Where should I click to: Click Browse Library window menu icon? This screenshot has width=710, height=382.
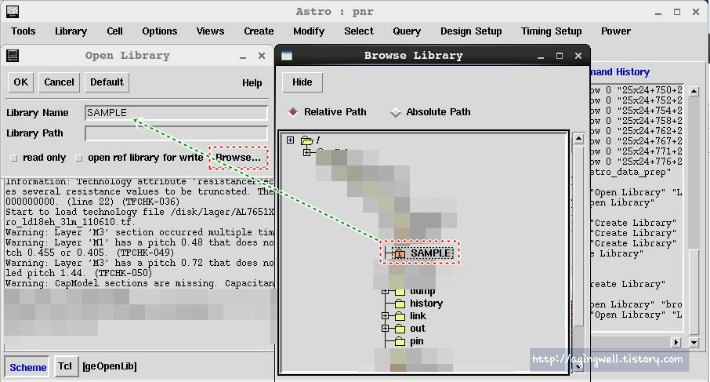[x=287, y=56]
